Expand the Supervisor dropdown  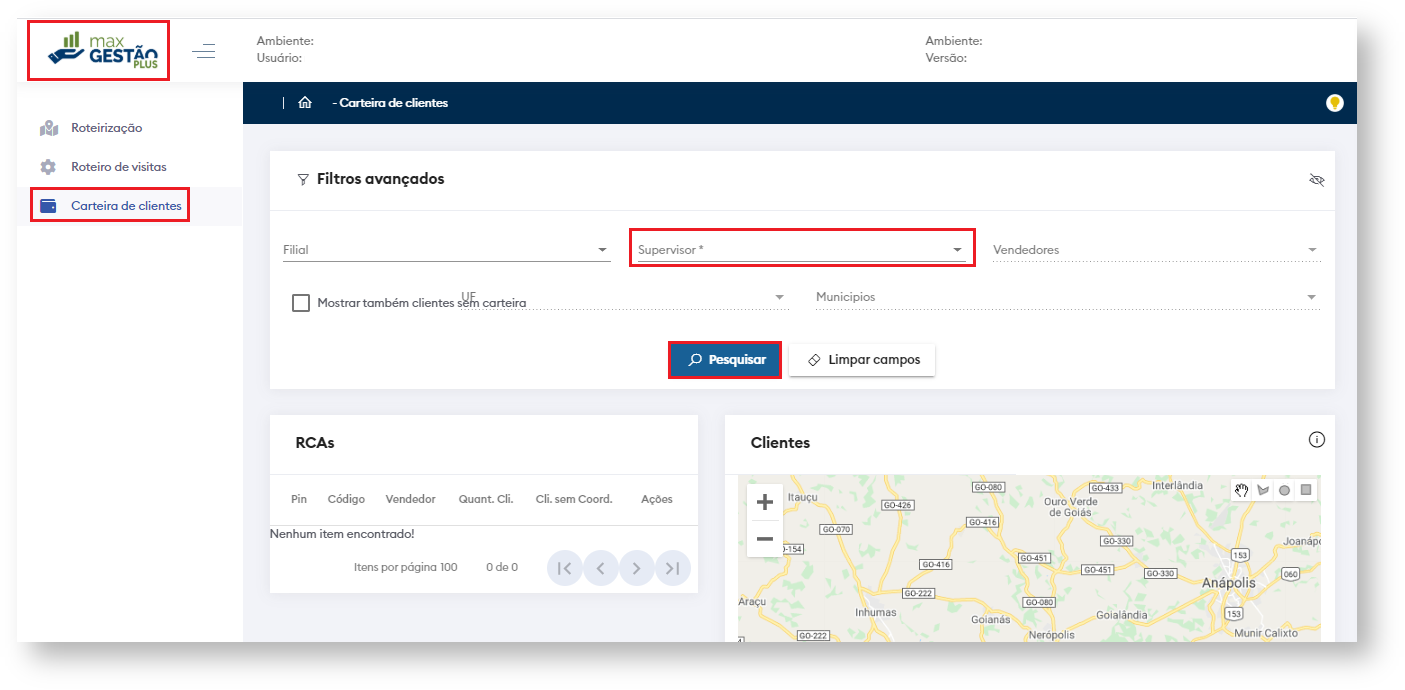tap(802, 250)
